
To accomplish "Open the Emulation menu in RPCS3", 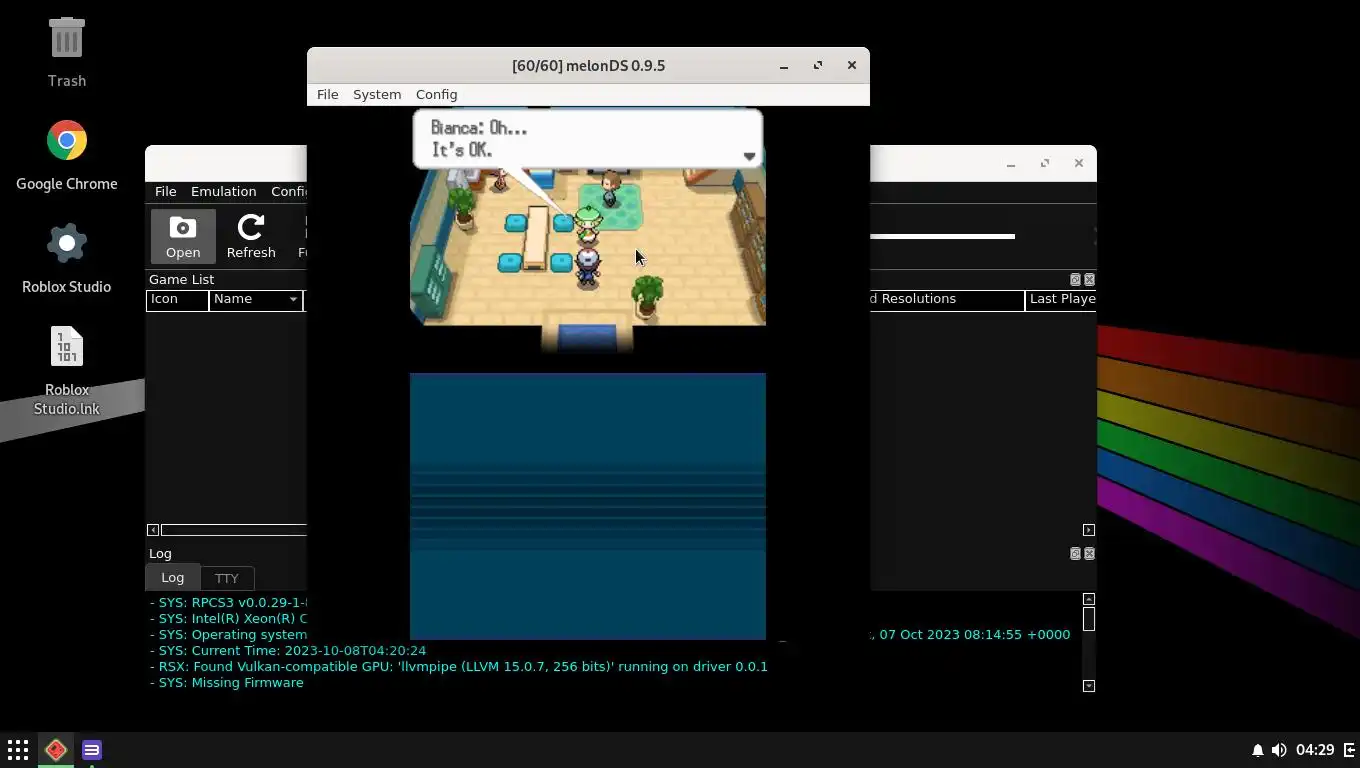I will tap(223, 191).
